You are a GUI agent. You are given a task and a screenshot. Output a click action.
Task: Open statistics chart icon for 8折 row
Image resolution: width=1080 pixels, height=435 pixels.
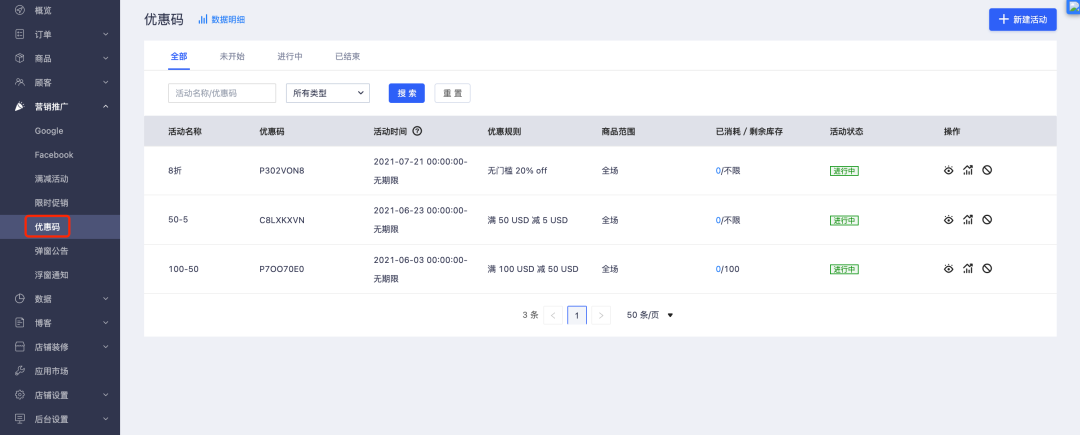click(968, 170)
